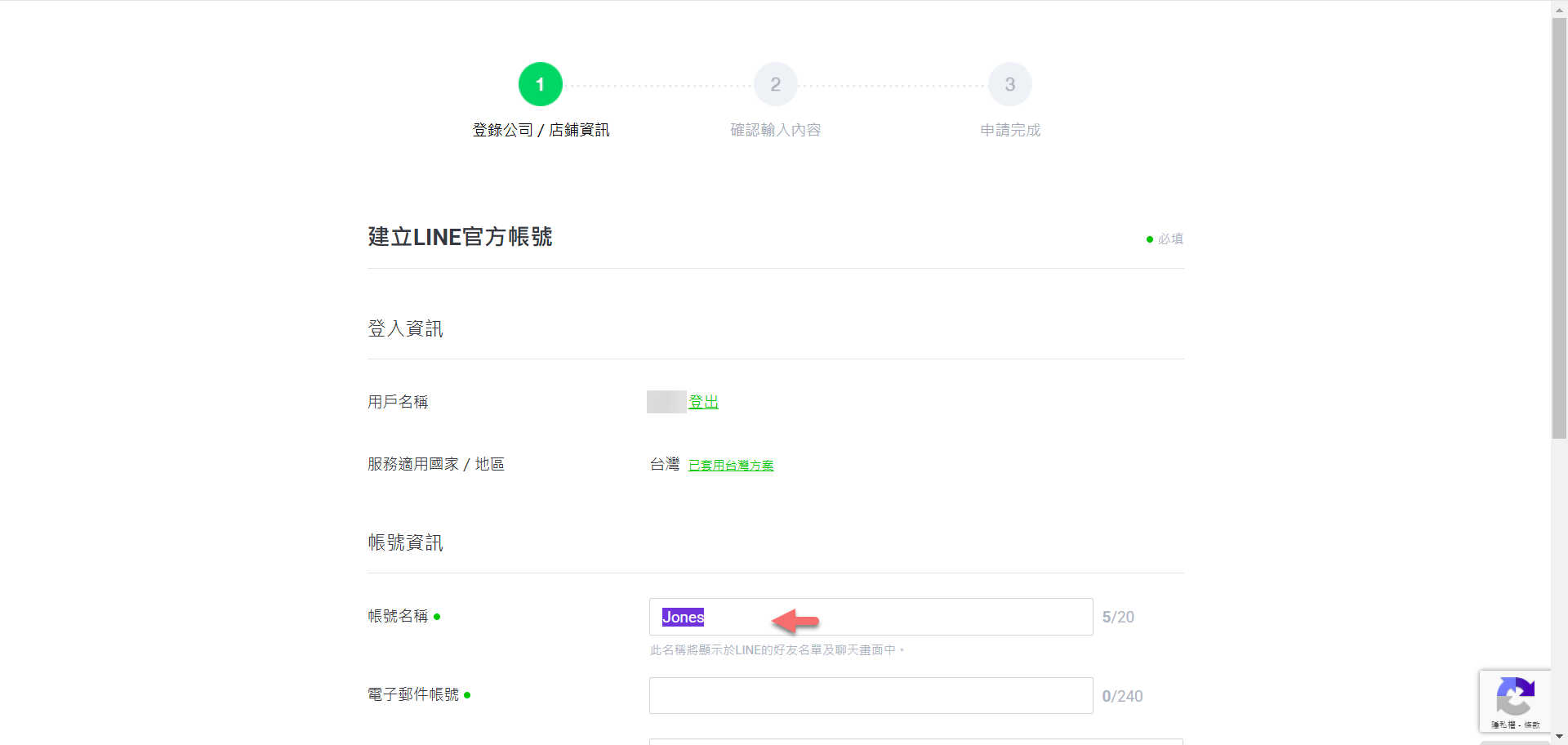Click the 用戶名稱 label

click(x=398, y=402)
